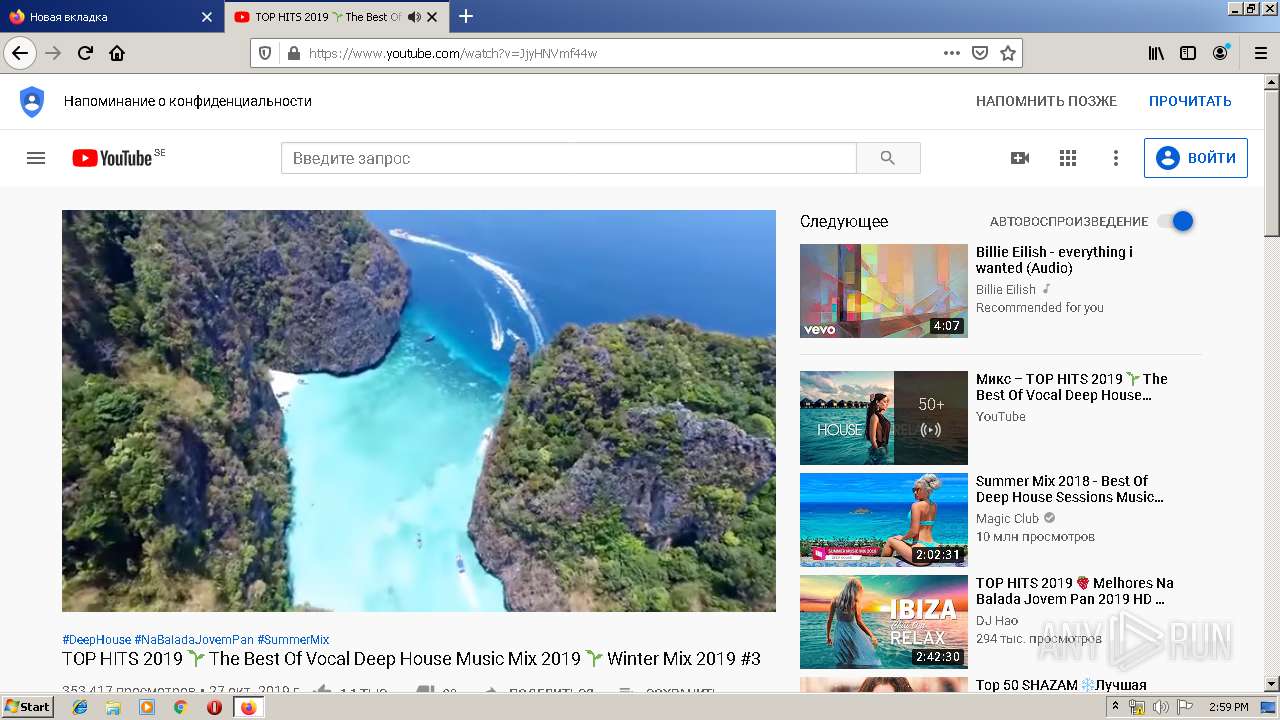Screen dimensions: 1280x720
Task: Click ПРОЧИТАТЬ in the privacy reminder
Action: coord(1190,101)
